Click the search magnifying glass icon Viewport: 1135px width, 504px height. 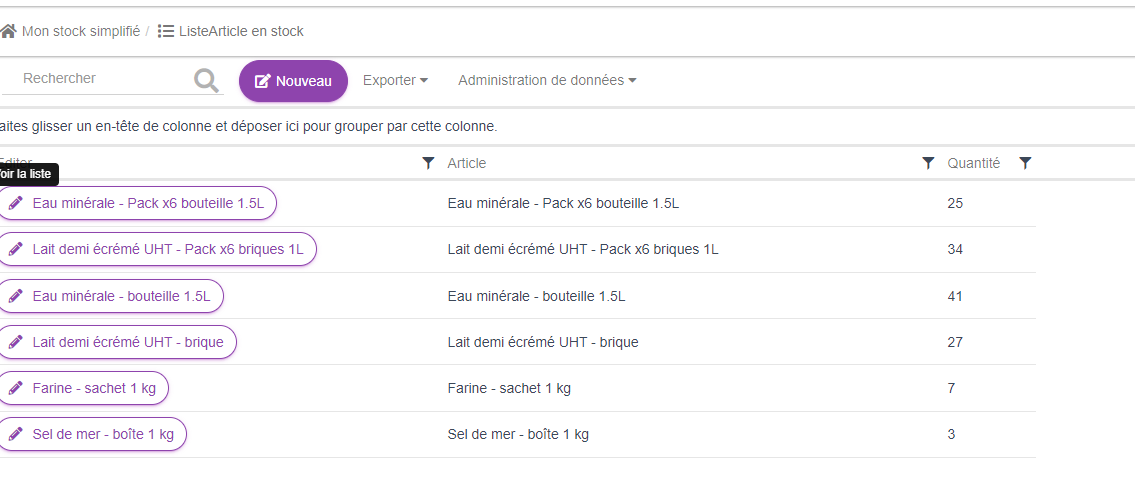[x=206, y=81]
